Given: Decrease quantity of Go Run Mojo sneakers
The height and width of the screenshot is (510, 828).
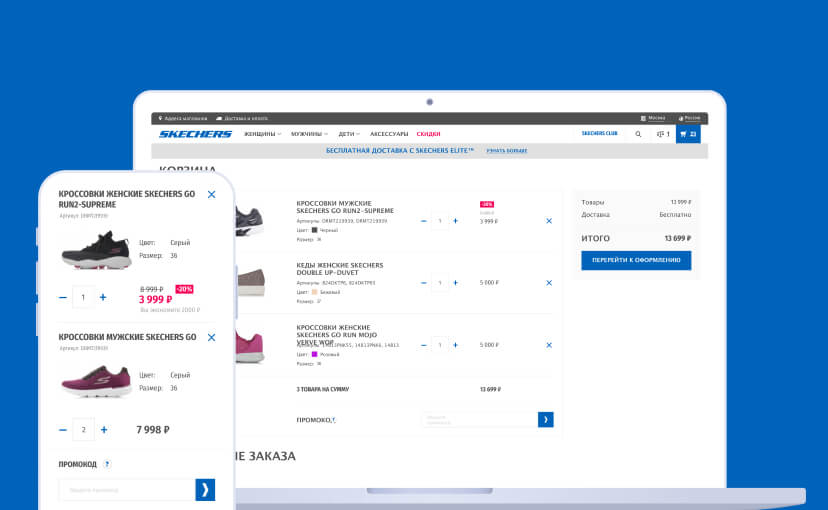Looking at the screenshot, I should (x=423, y=345).
